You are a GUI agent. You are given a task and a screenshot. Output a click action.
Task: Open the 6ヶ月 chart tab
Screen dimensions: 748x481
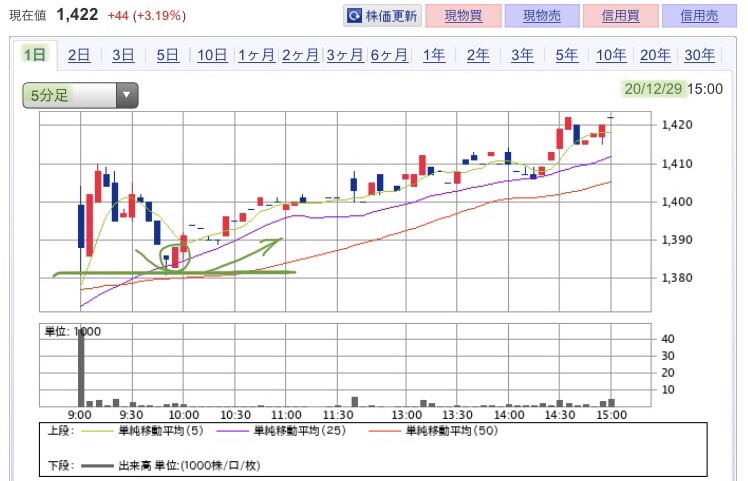pyautogui.click(x=389, y=55)
